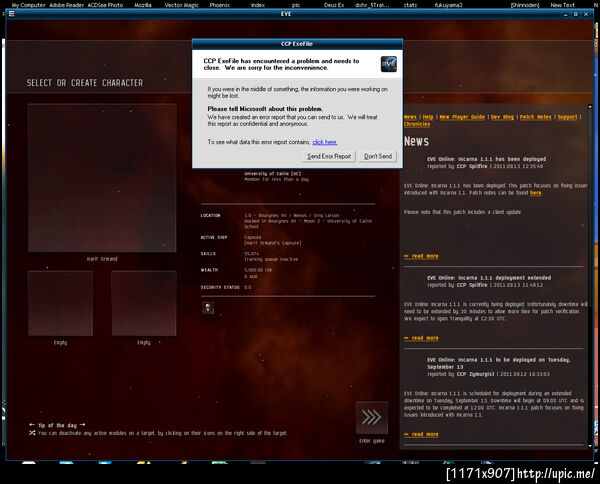Open the Chronicles link
600x484 pixels.
tap(417, 124)
